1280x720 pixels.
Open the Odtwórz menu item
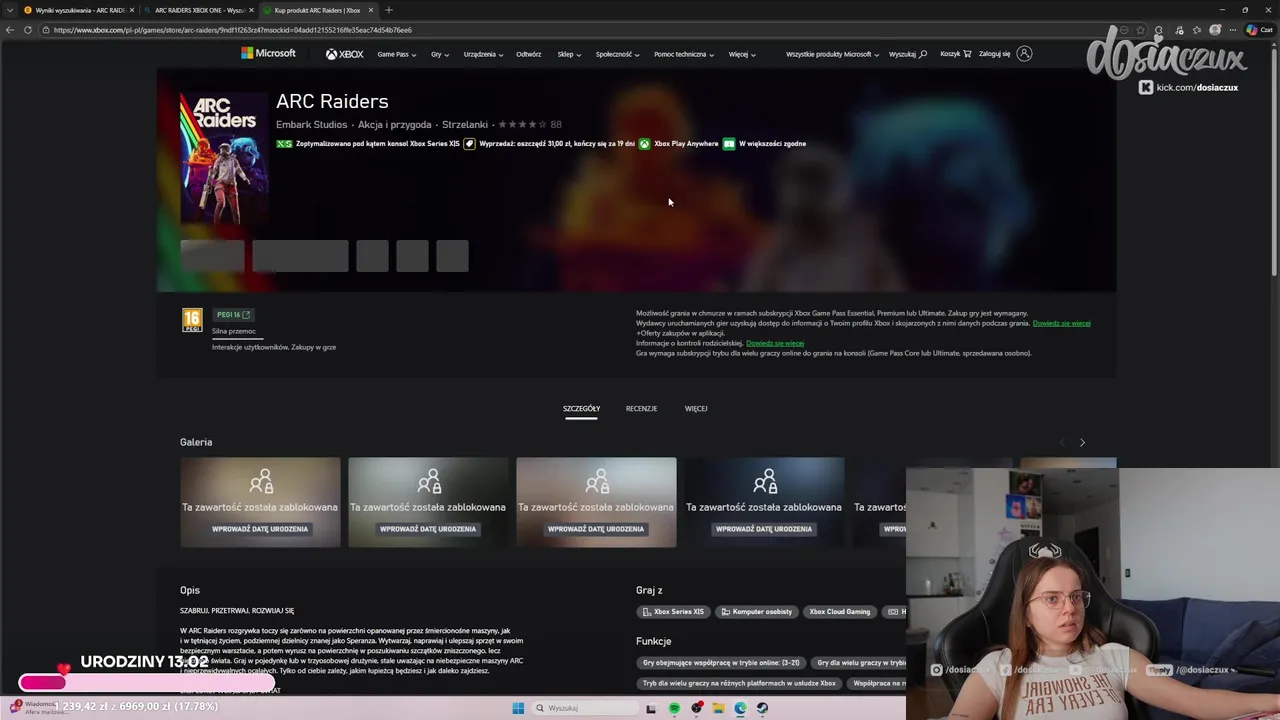pos(529,54)
